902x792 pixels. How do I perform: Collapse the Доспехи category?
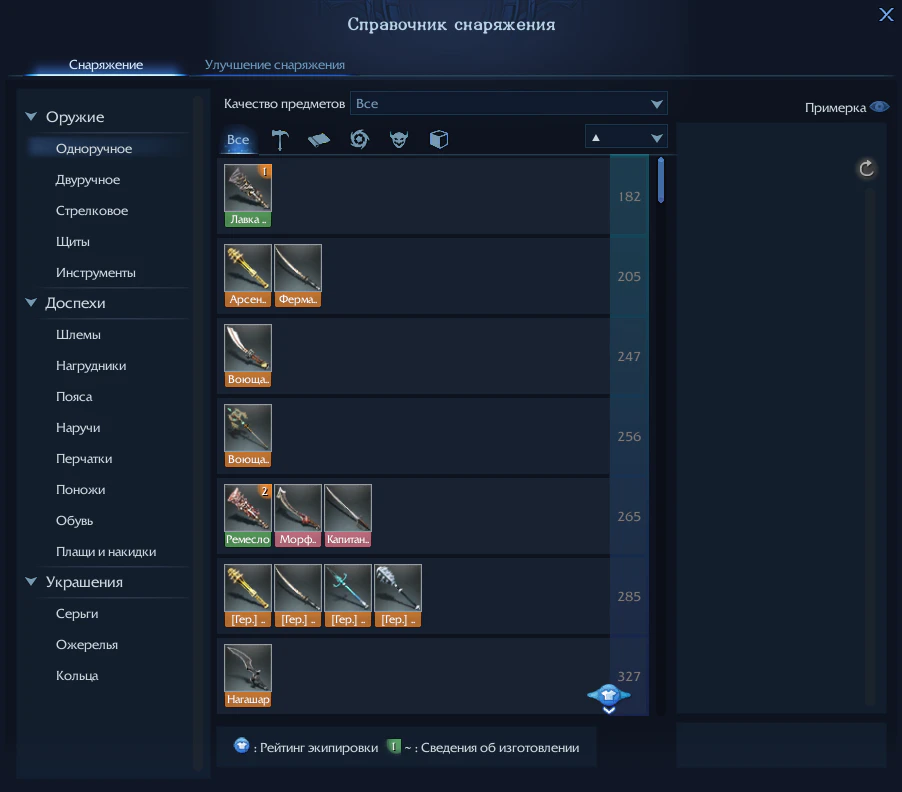[x=31, y=303]
